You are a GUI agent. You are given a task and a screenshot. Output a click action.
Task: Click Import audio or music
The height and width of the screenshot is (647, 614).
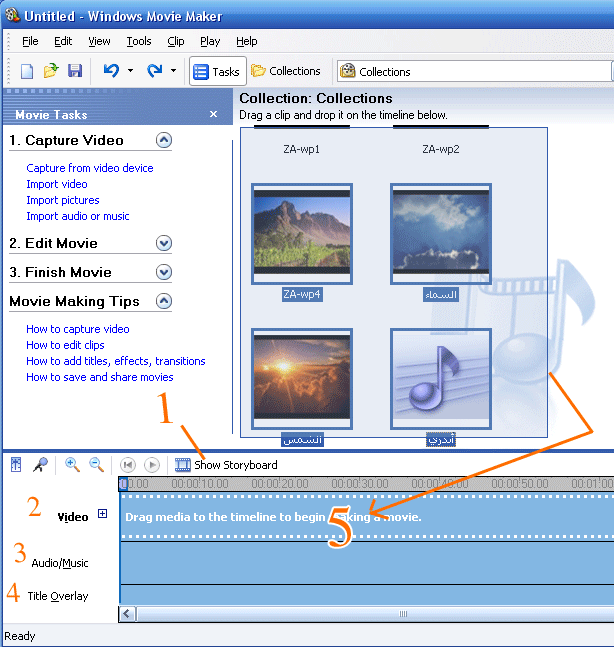[x=78, y=216]
